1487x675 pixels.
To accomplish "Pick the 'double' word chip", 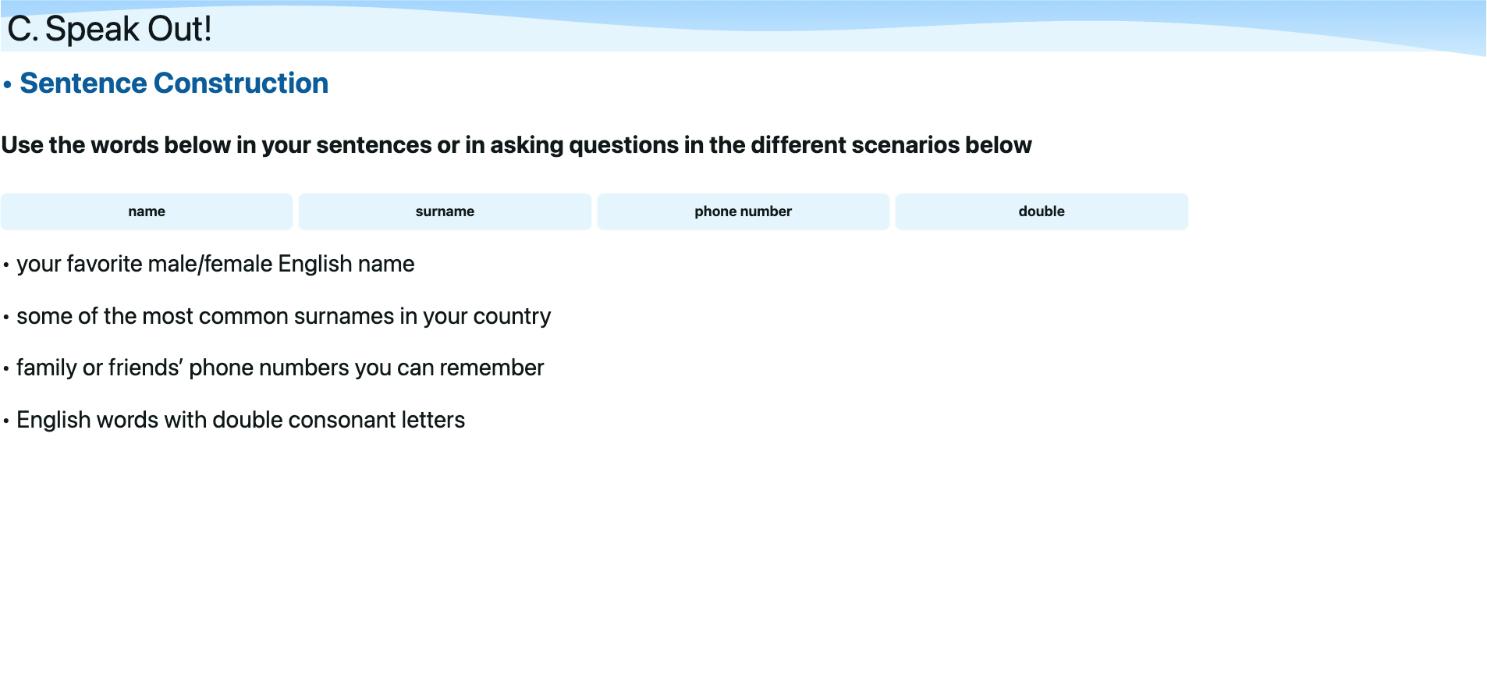I will (x=1041, y=211).
